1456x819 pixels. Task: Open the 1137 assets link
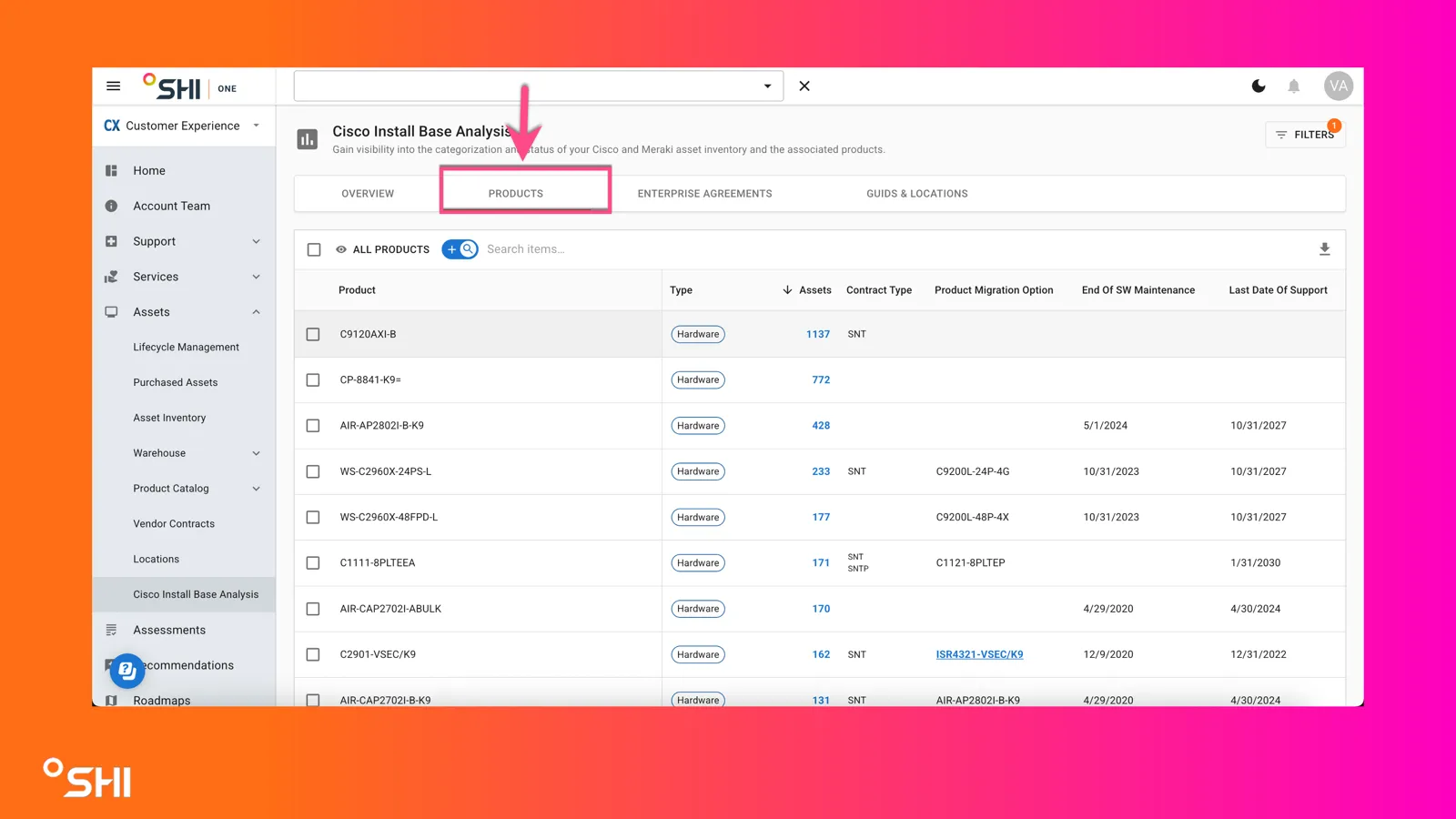[818, 334]
